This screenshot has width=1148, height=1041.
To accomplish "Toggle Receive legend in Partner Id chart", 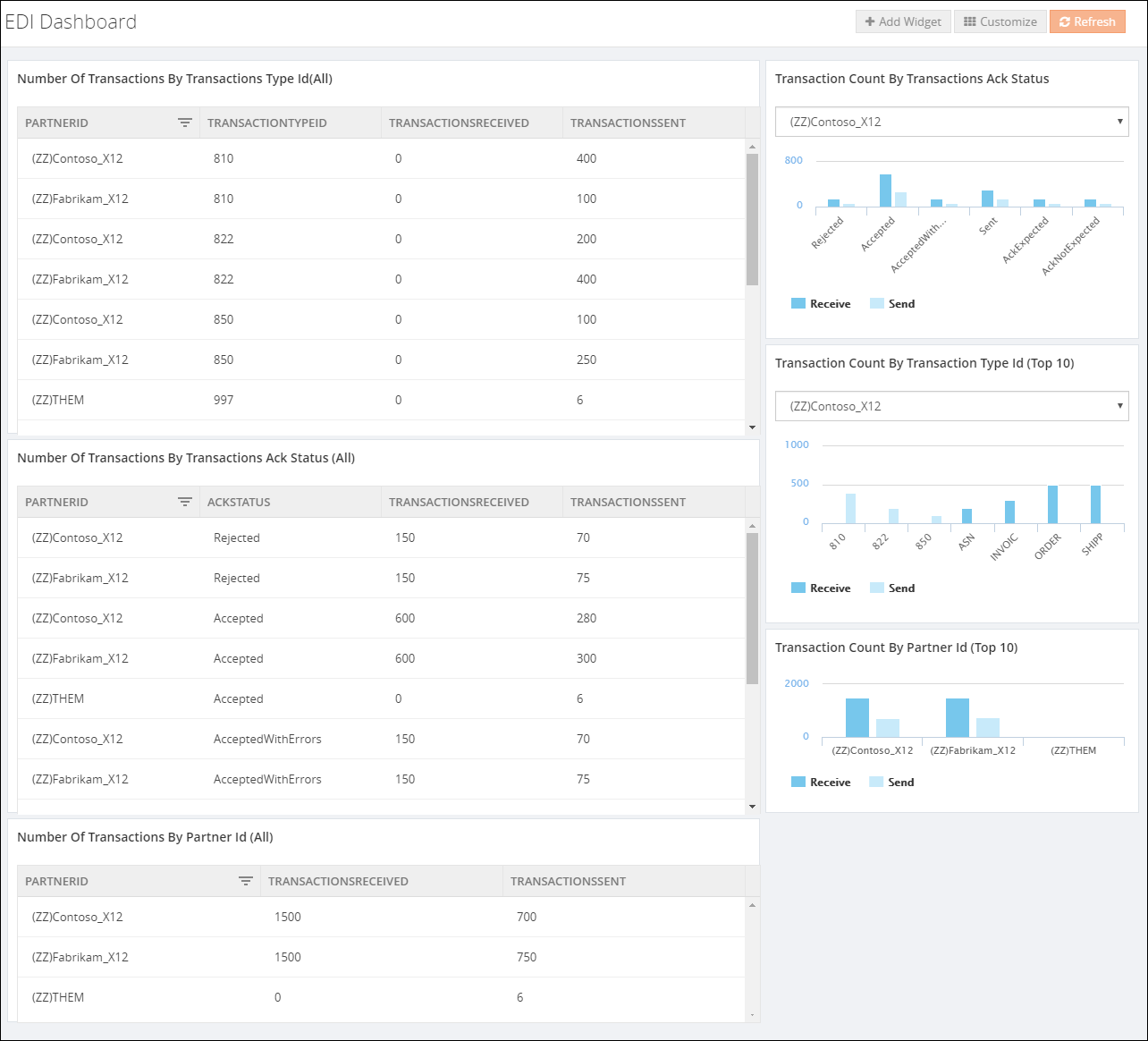I will click(x=821, y=782).
